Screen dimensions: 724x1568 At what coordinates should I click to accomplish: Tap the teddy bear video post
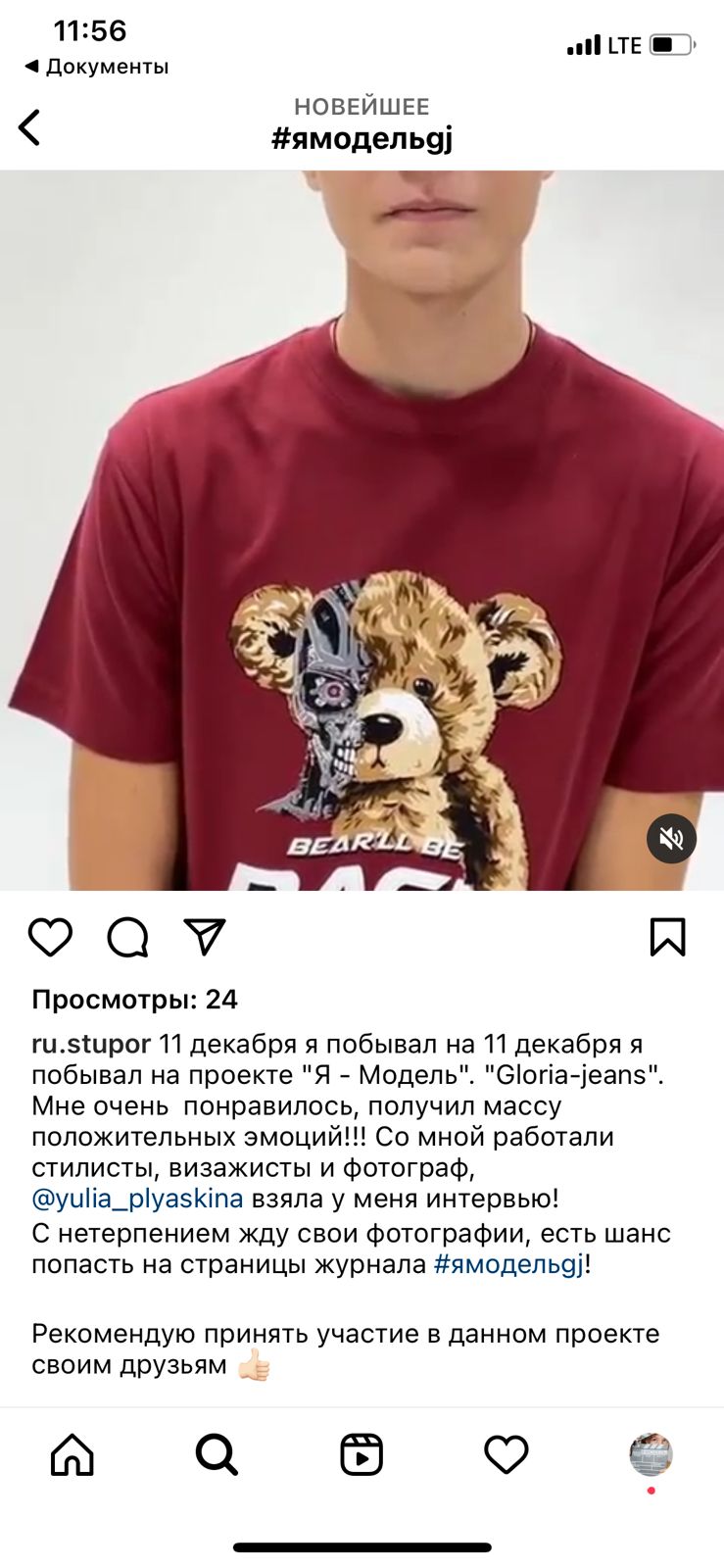pyautogui.click(x=362, y=530)
